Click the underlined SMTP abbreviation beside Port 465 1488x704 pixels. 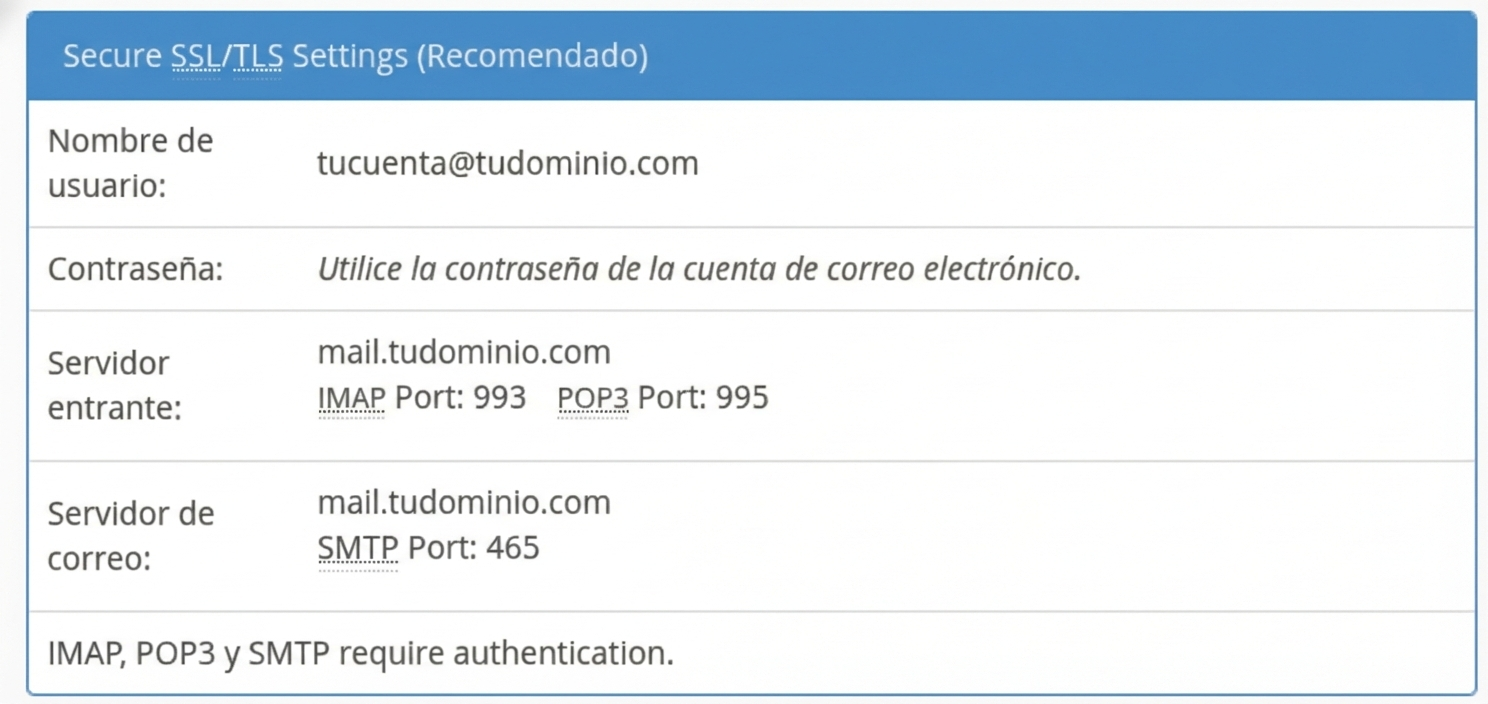tap(357, 548)
